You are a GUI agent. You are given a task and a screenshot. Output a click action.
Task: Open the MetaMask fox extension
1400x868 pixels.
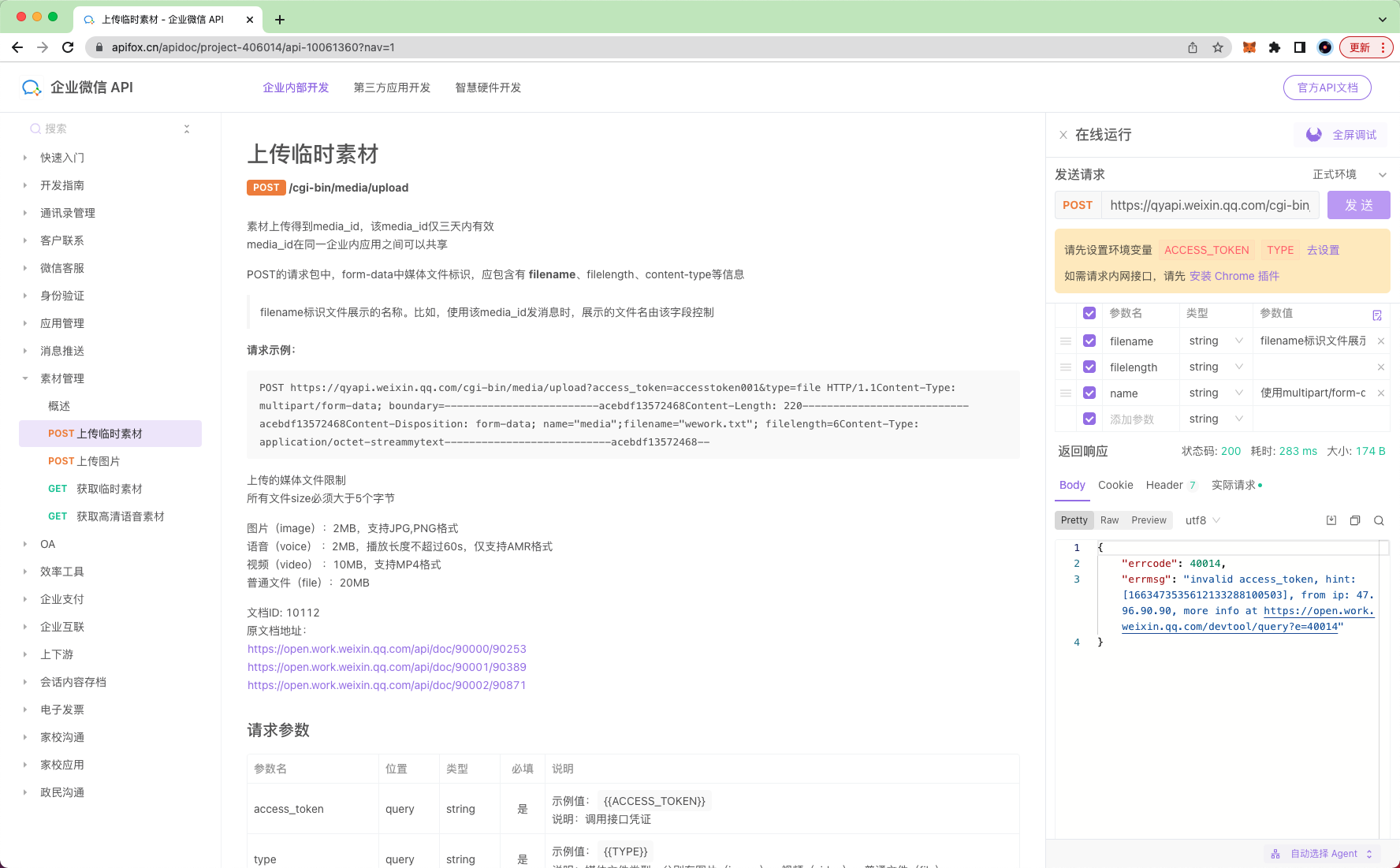pos(1249,47)
